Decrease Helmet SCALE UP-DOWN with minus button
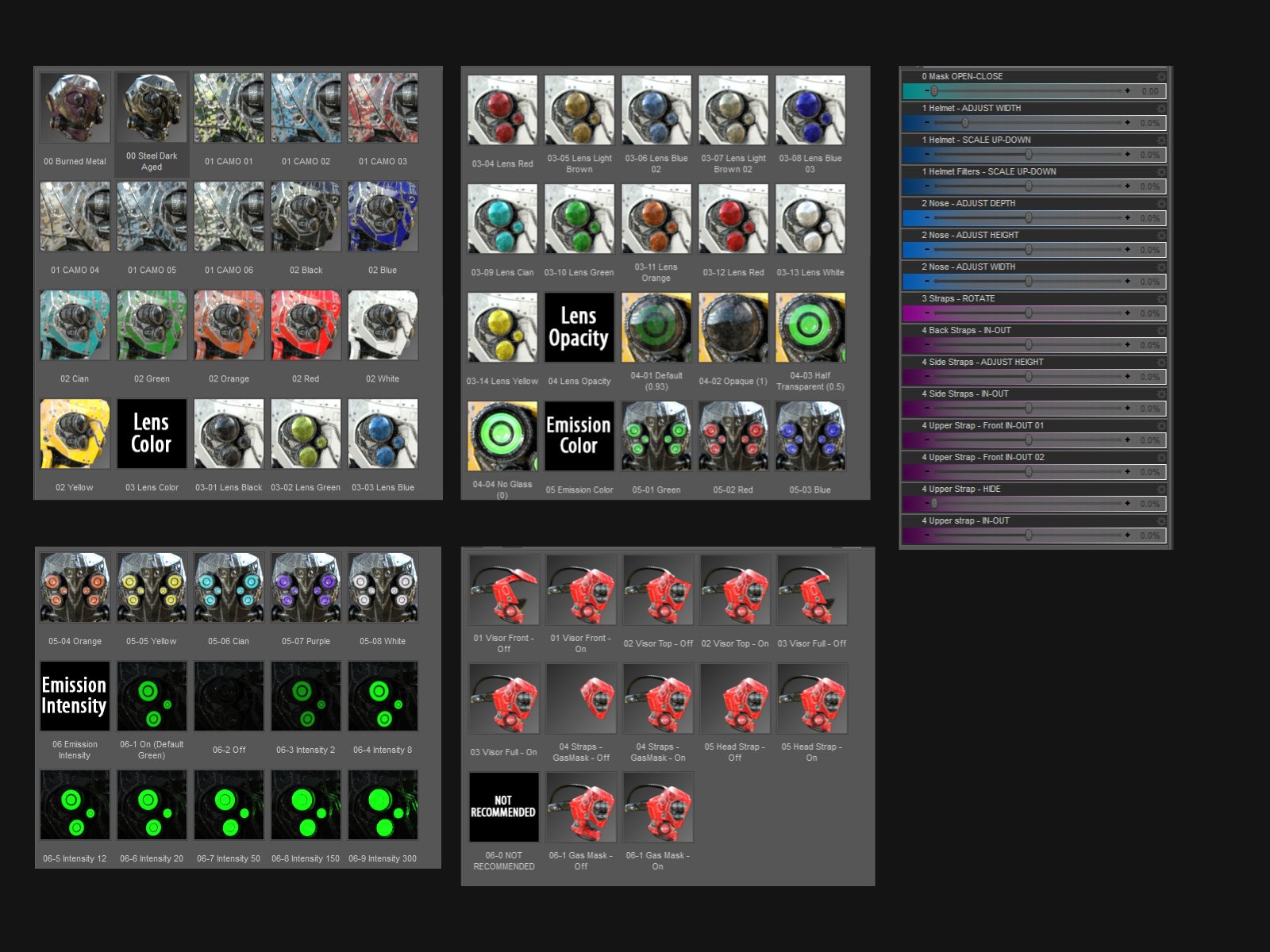Viewport: 1270px width, 952px height. pyautogui.click(x=926, y=155)
